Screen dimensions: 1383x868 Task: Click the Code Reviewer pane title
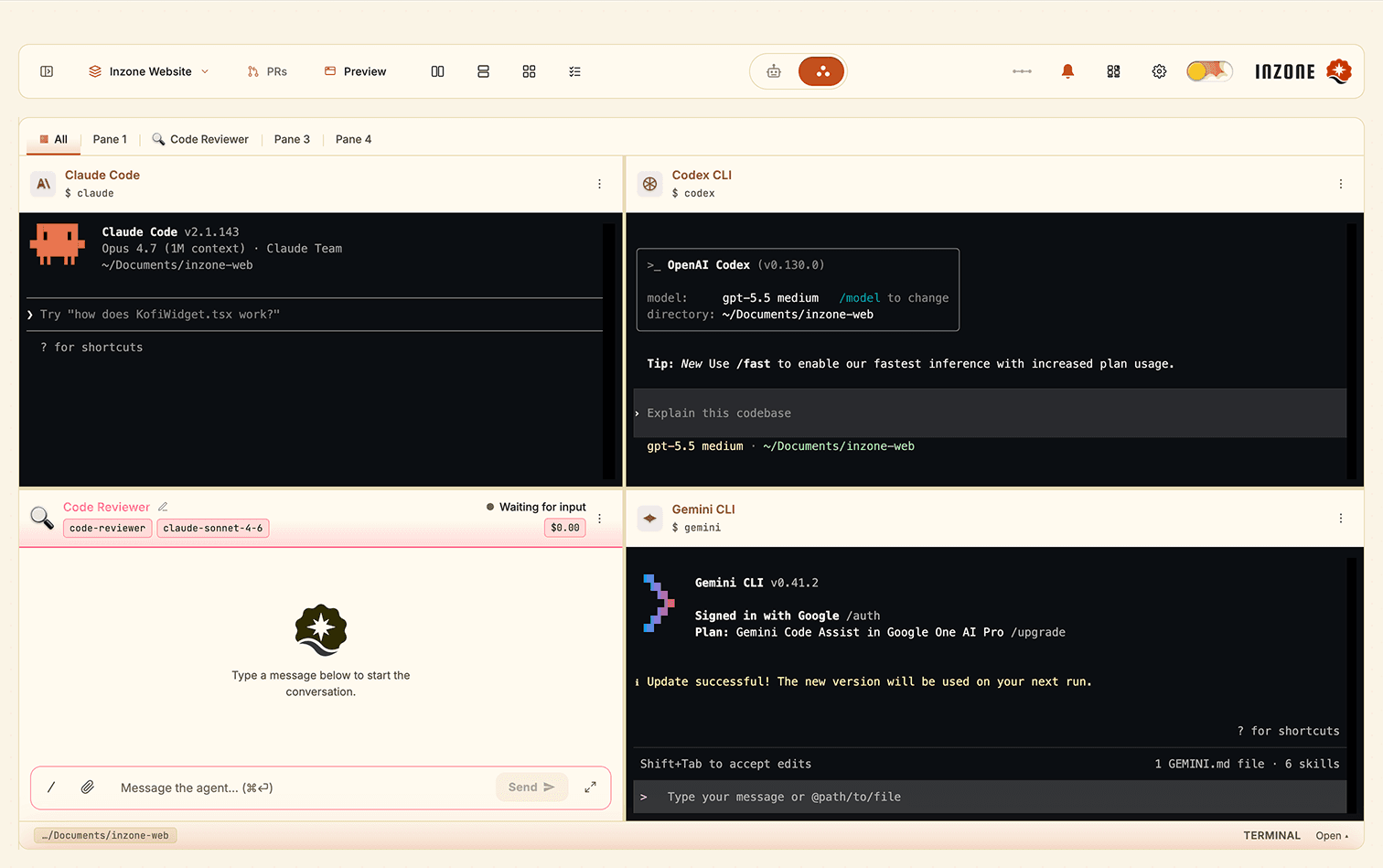[106, 507]
